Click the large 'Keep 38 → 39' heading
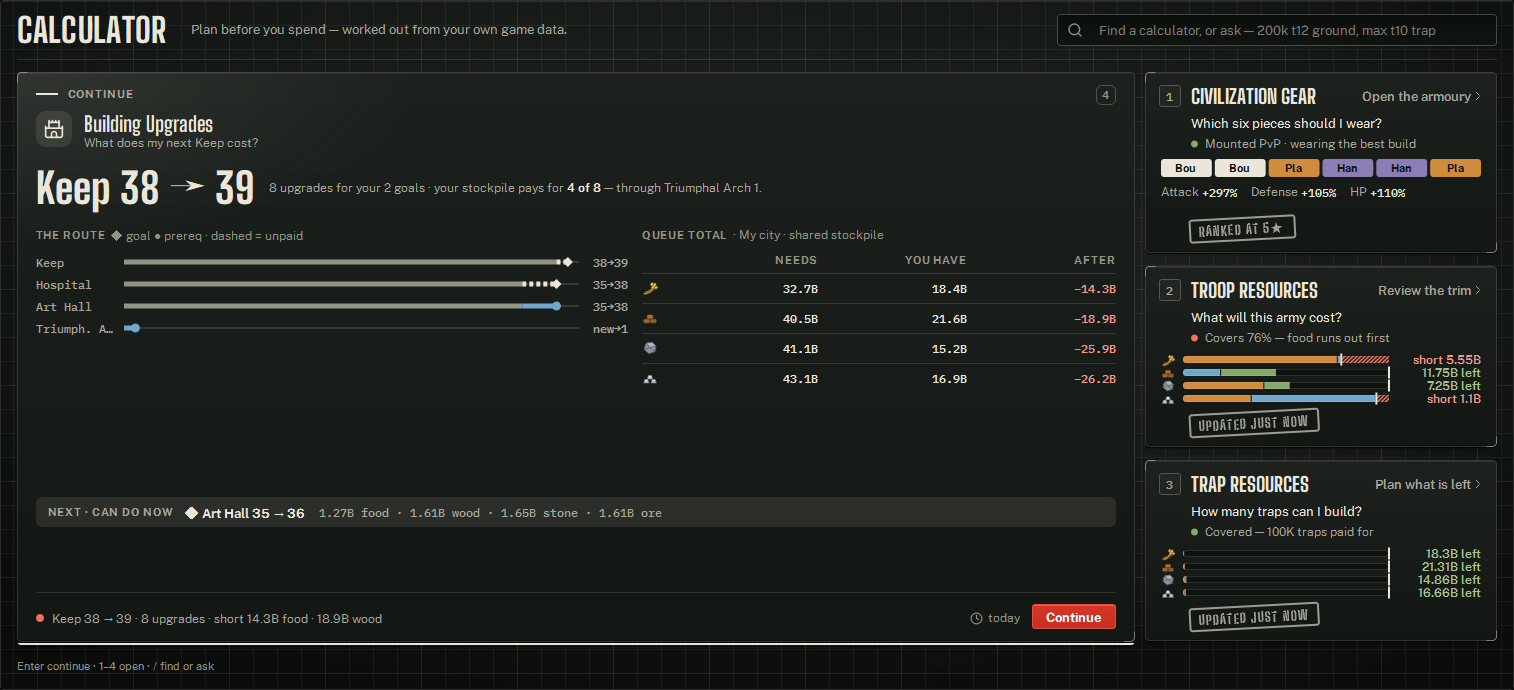Screen dimensions: 1514x690 click(x=145, y=188)
